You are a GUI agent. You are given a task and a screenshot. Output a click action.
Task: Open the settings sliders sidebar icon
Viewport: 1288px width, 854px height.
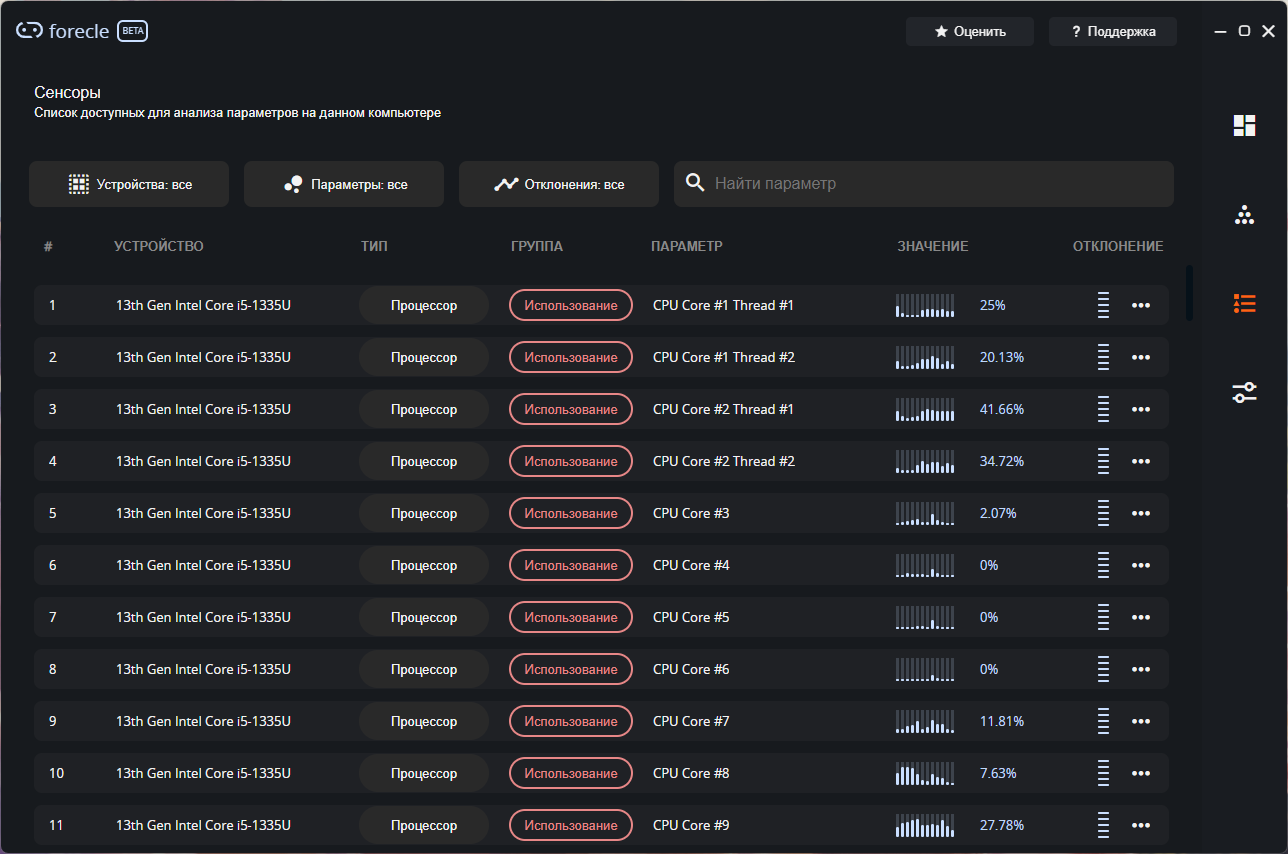[1244, 392]
